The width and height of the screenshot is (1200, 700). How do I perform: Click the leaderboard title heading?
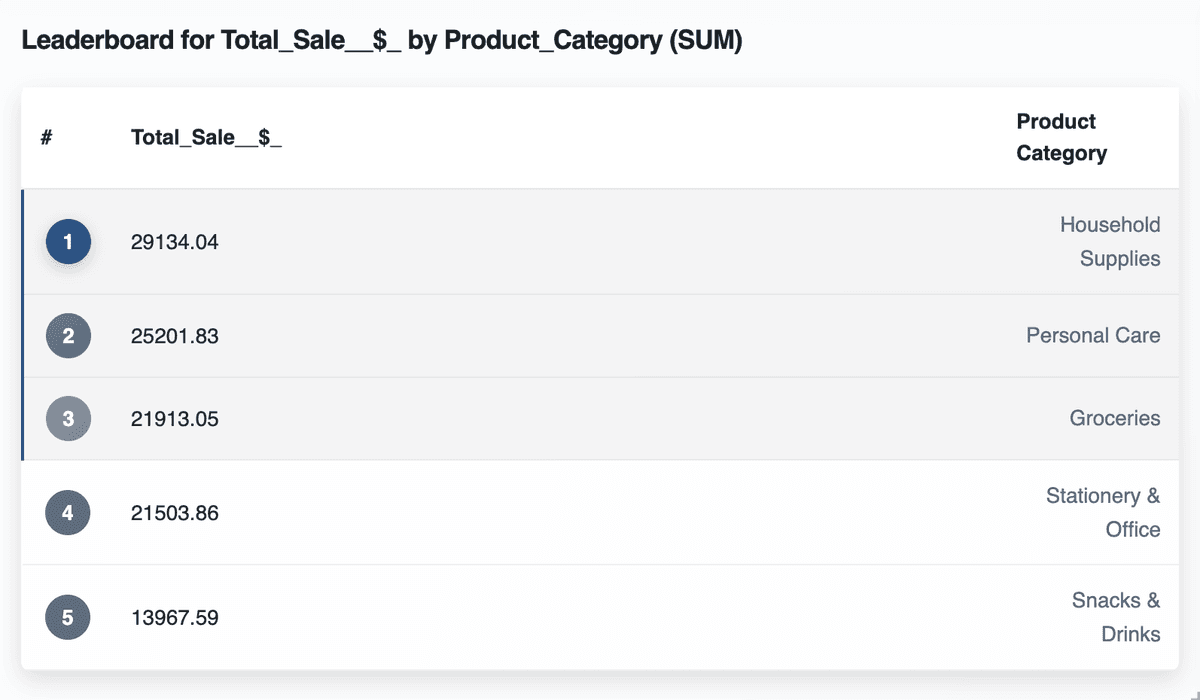[382, 42]
